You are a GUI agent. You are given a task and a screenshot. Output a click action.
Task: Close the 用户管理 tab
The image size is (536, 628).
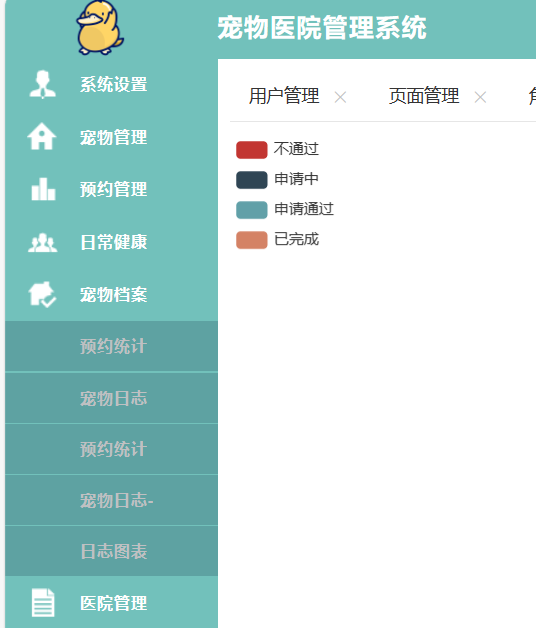[x=341, y=97]
